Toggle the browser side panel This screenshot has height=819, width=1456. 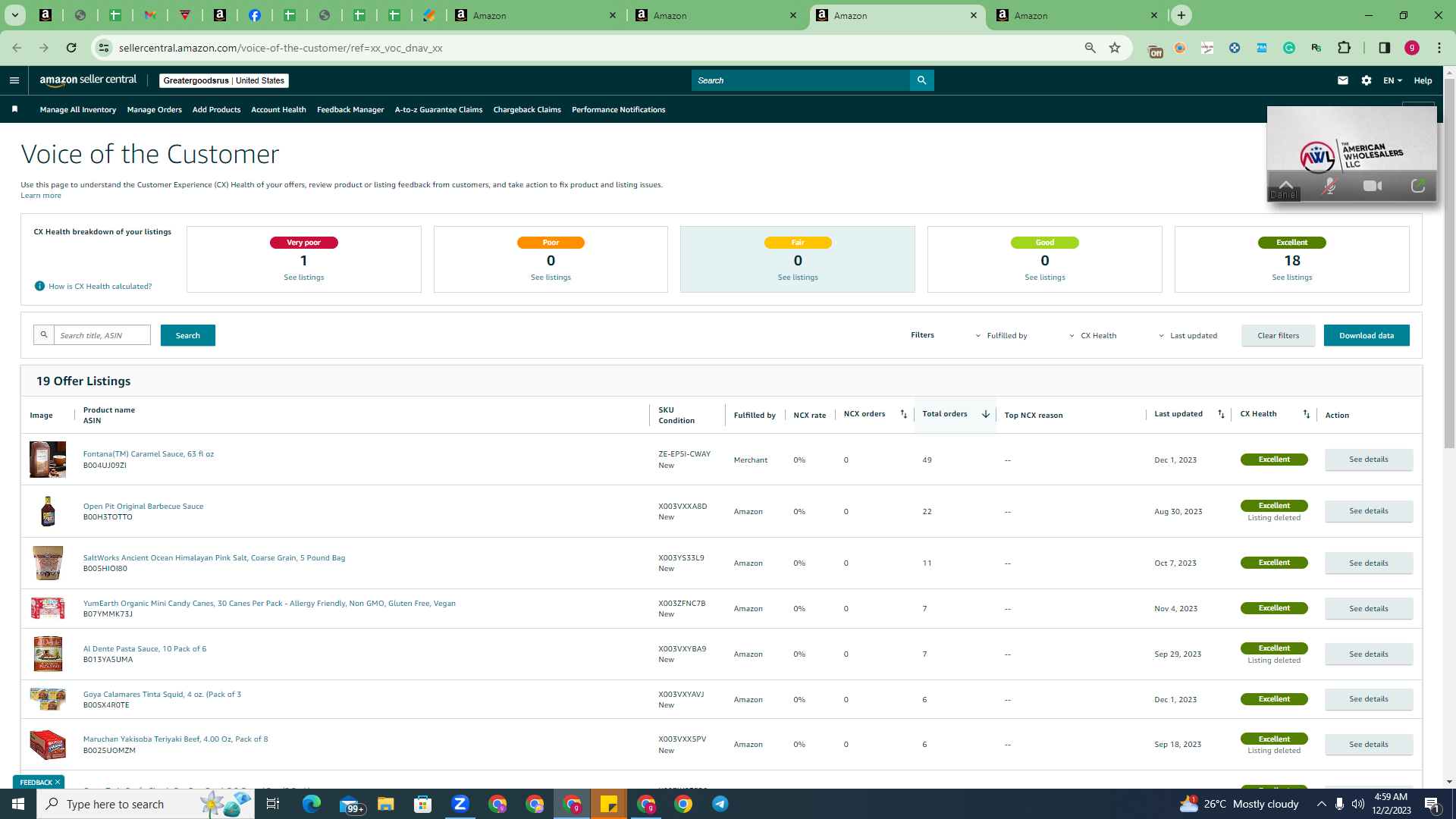click(x=1385, y=48)
